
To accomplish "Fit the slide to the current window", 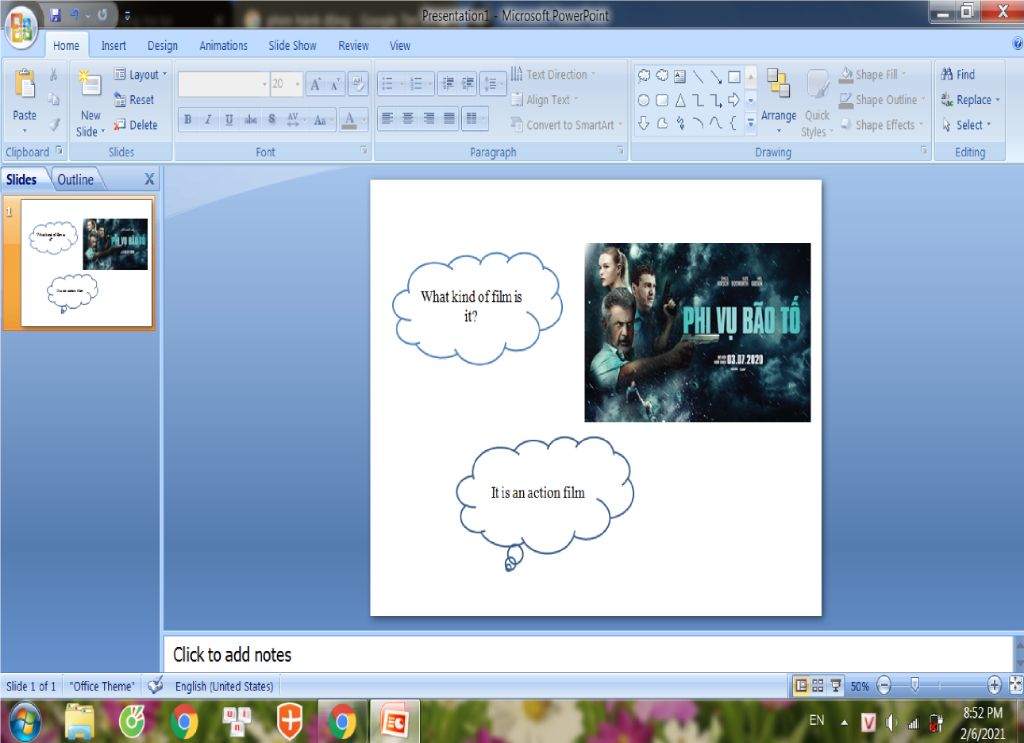I will click(x=1016, y=685).
